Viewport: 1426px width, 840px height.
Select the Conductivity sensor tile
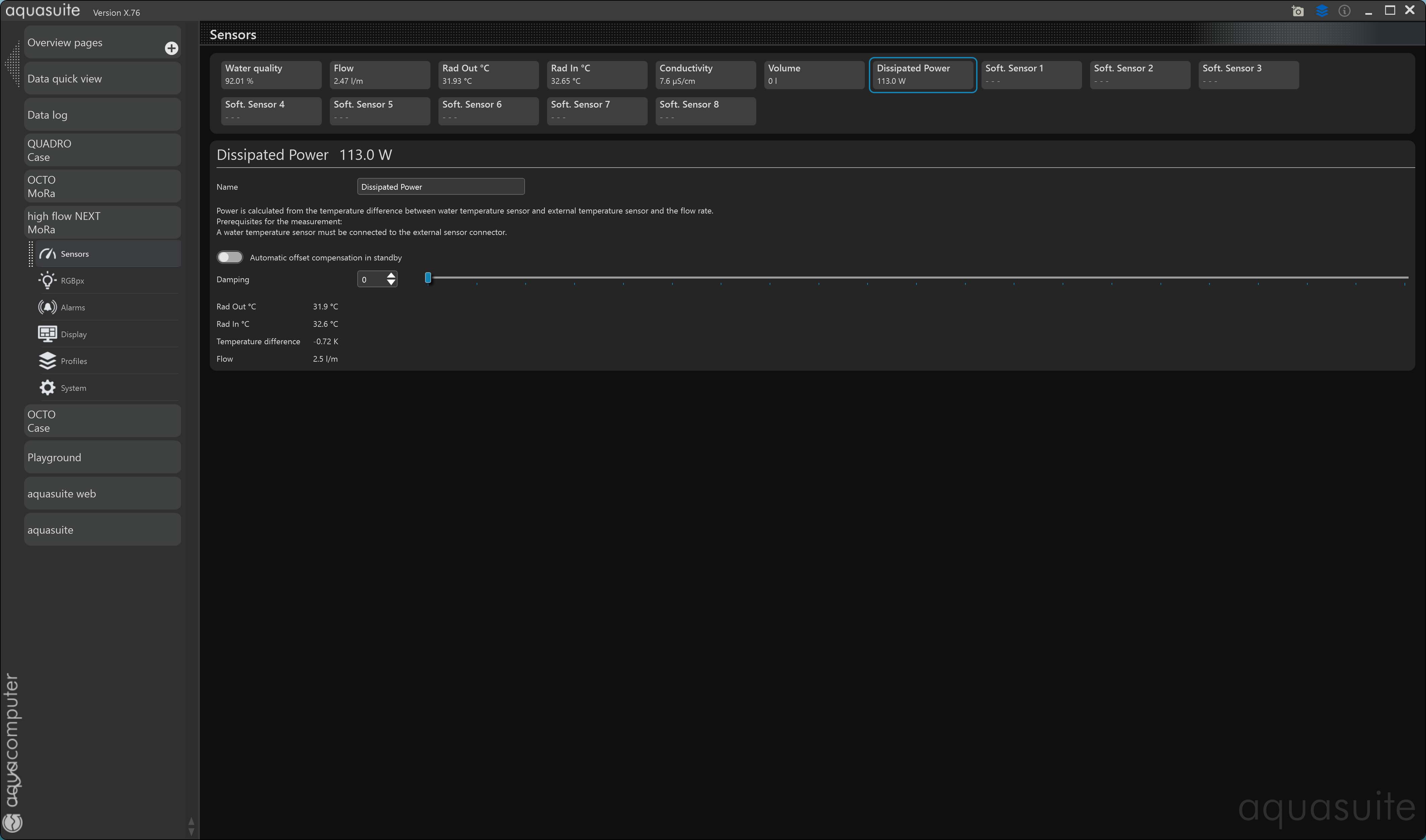(705, 74)
